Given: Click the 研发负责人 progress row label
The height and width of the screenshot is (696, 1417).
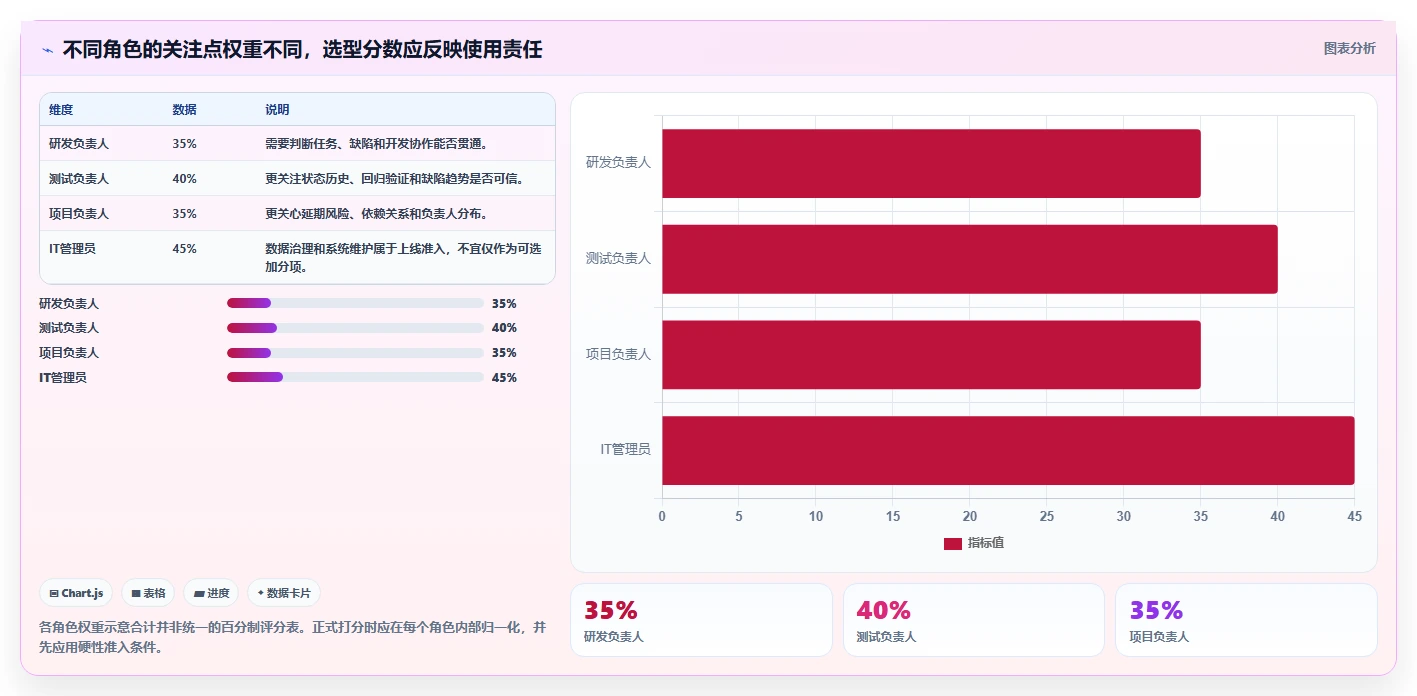Looking at the screenshot, I should pyautogui.click(x=69, y=303).
